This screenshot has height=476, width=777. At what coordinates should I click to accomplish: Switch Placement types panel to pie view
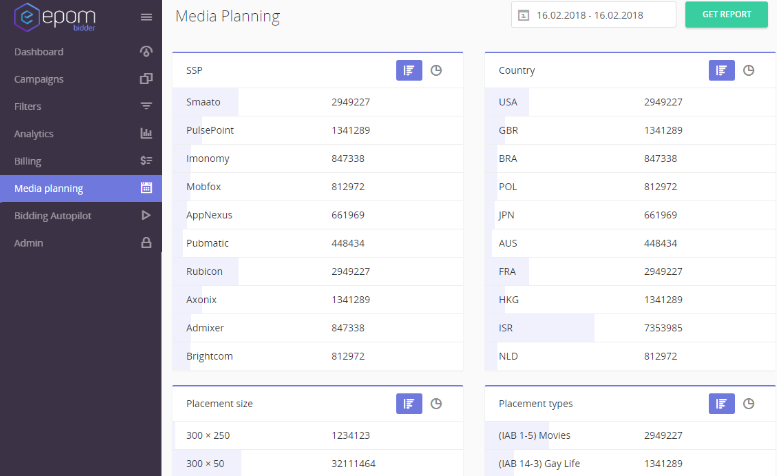click(749, 404)
